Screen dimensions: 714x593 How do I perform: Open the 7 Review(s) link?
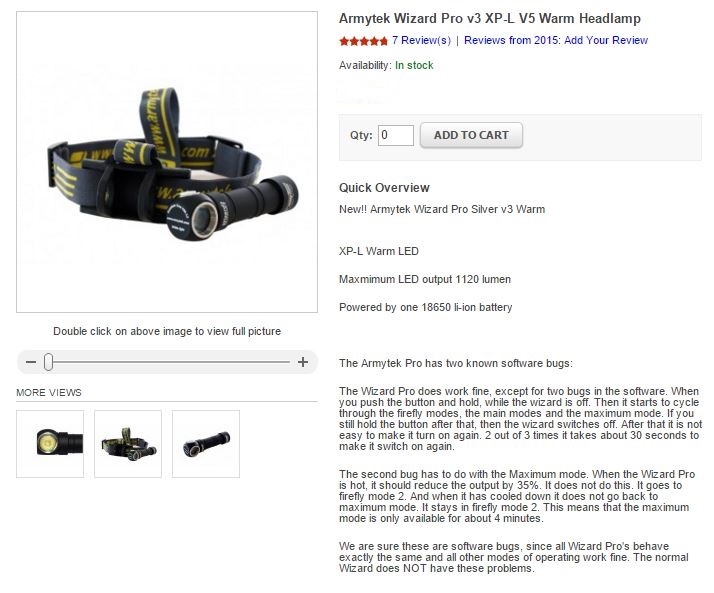pos(421,41)
